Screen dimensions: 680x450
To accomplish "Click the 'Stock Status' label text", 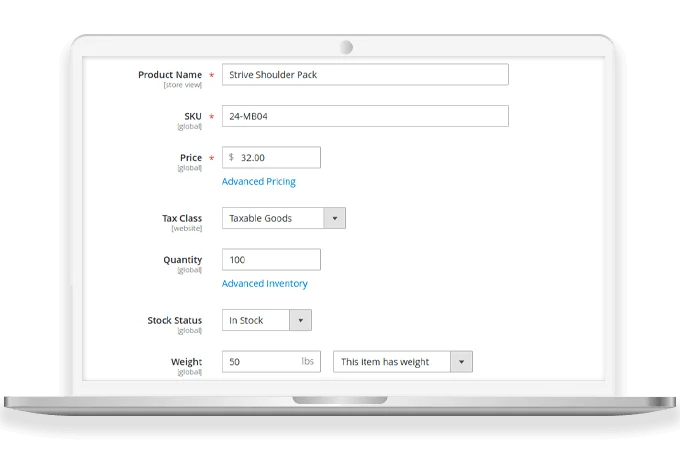I will tap(174, 320).
